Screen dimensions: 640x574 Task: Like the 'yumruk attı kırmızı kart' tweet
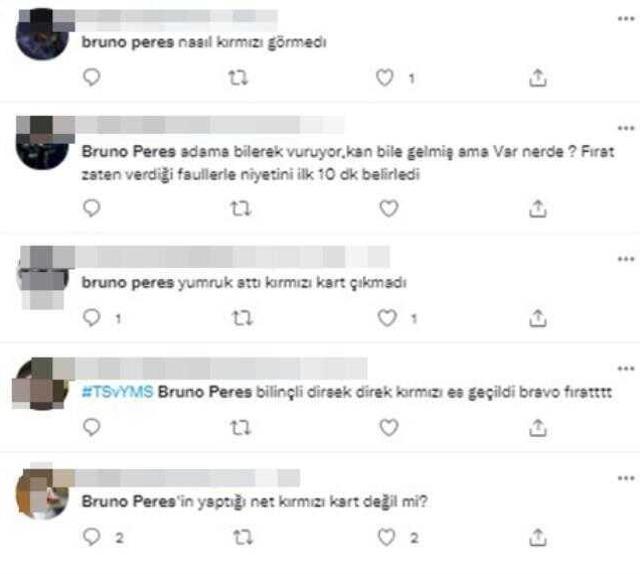pyautogui.click(x=387, y=318)
